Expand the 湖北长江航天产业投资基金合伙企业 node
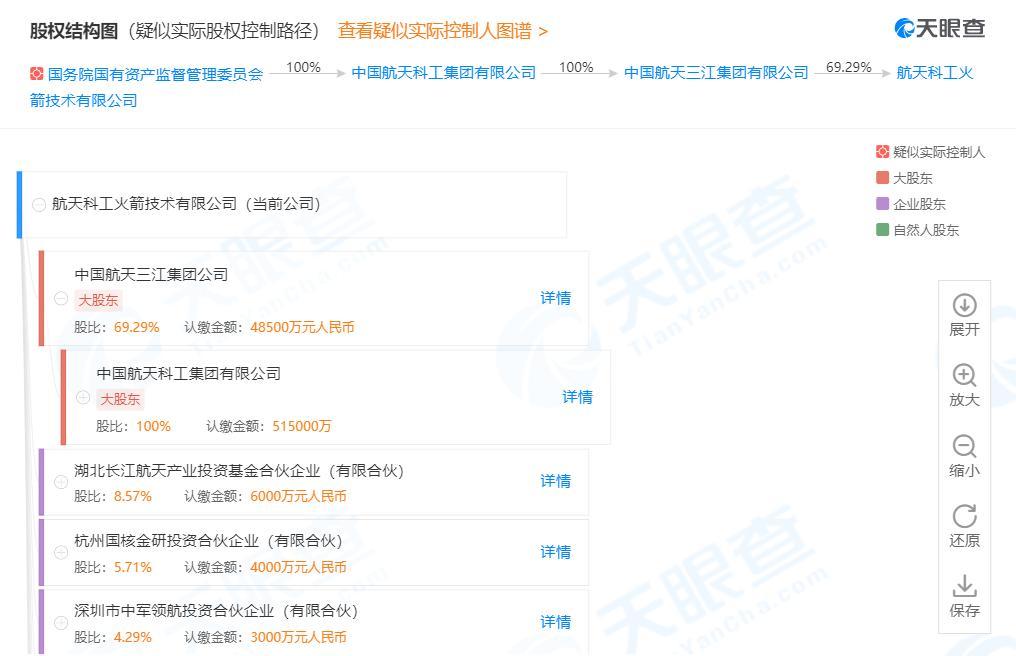The width and height of the screenshot is (1016, 656). (x=61, y=482)
